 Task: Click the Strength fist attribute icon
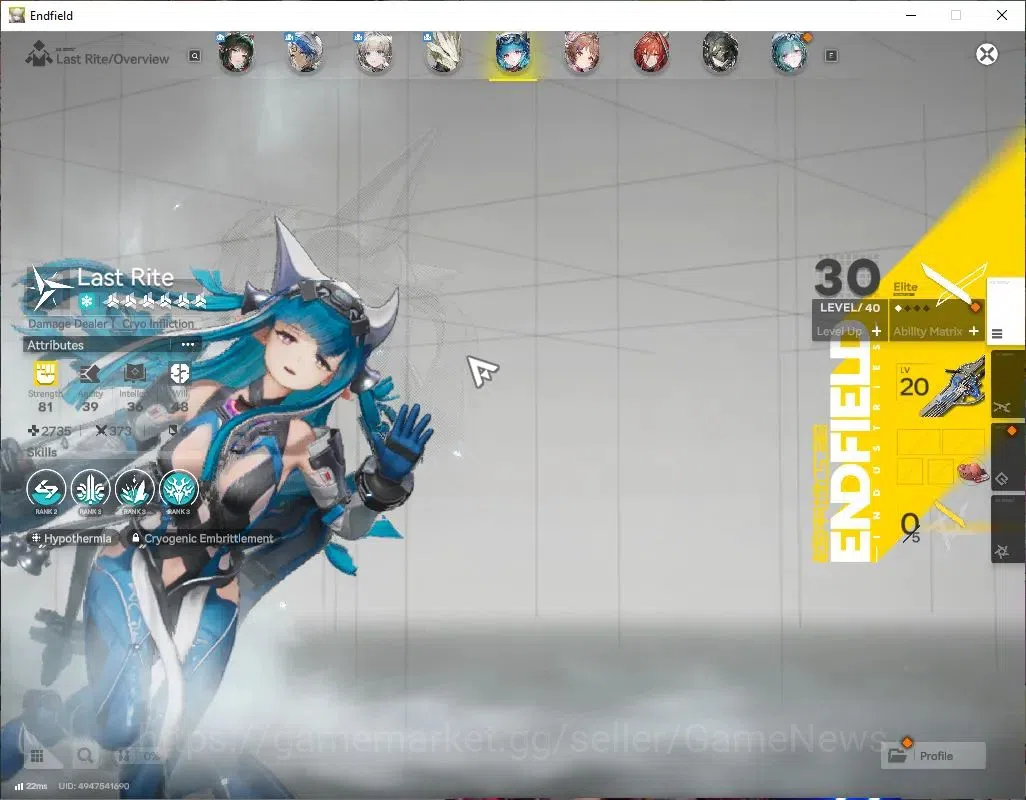click(45, 374)
